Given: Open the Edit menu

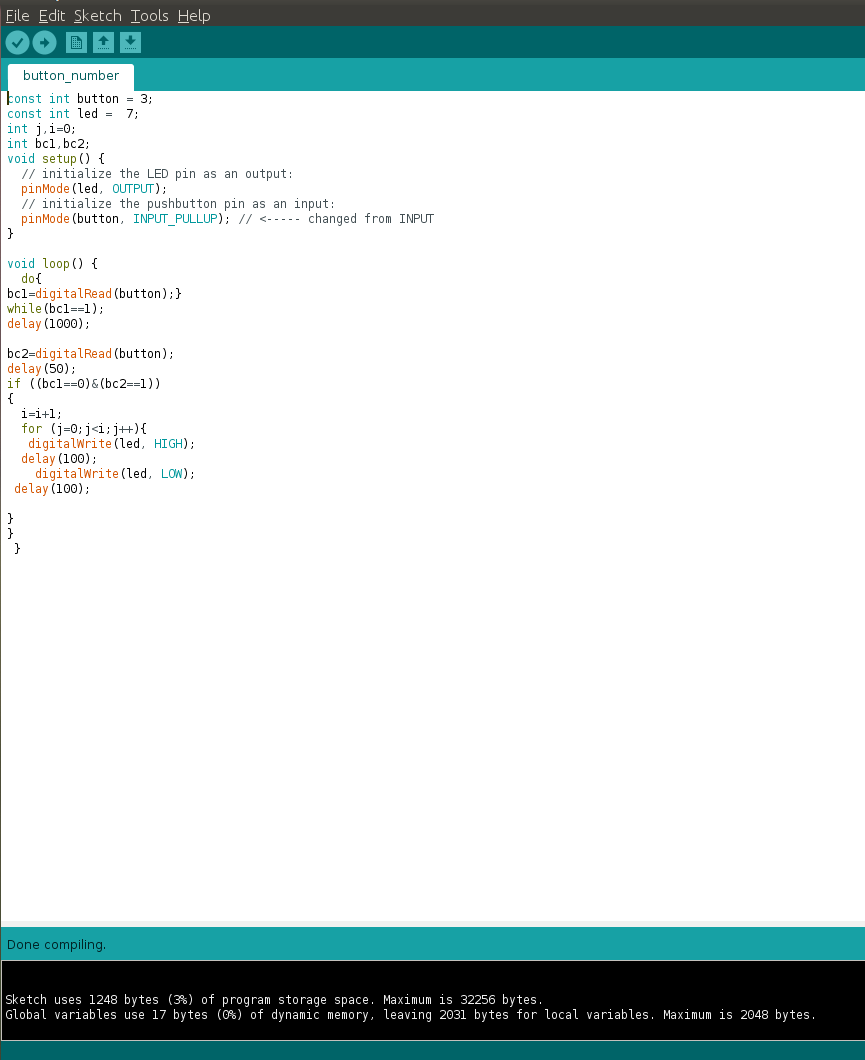Looking at the screenshot, I should point(52,16).
